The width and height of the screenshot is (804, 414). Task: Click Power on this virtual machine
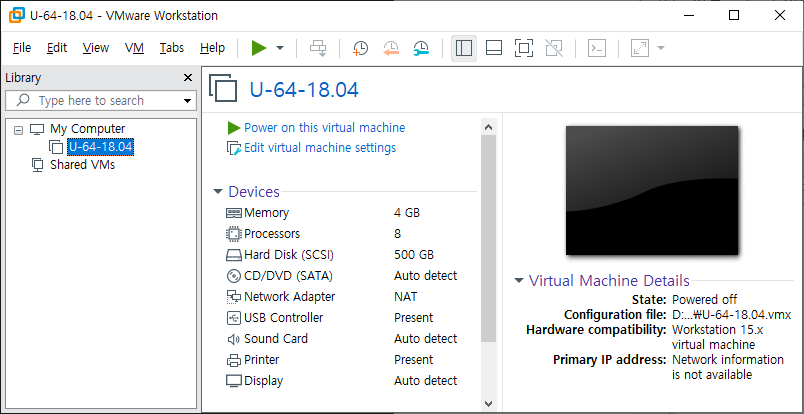[x=325, y=128]
